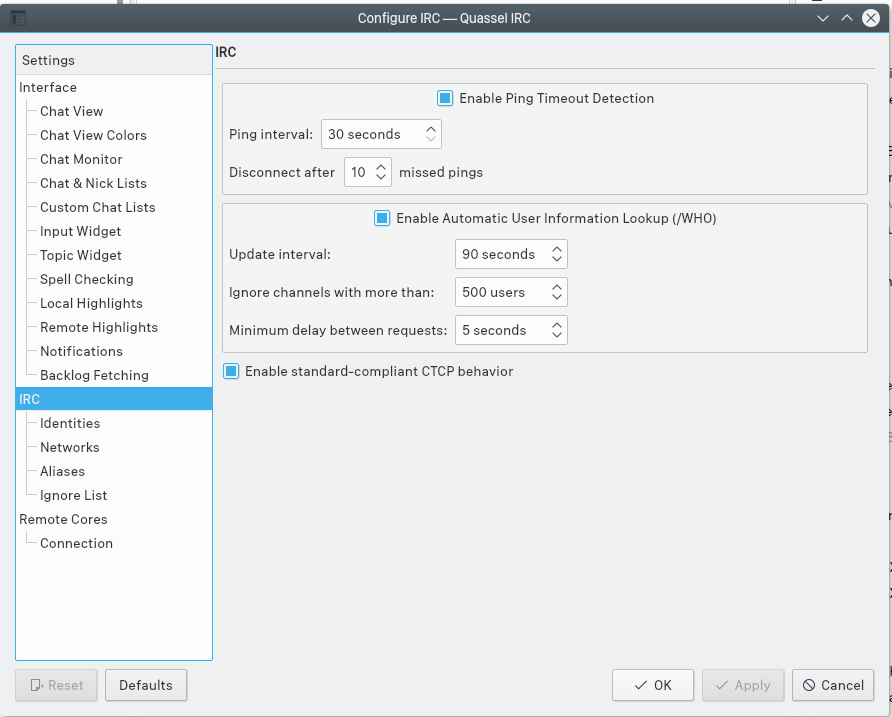
Task: Select the Interface category
Action: 48,87
